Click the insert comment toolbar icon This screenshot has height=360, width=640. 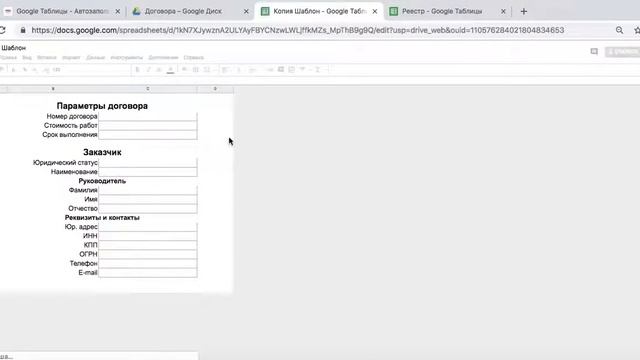click(x=281, y=69)
